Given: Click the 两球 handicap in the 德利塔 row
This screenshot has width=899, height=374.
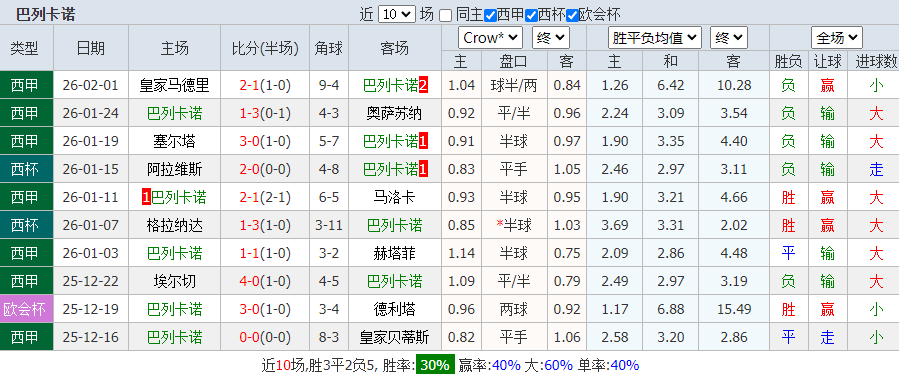Looking at the screenshot, I should pos(514,309).
